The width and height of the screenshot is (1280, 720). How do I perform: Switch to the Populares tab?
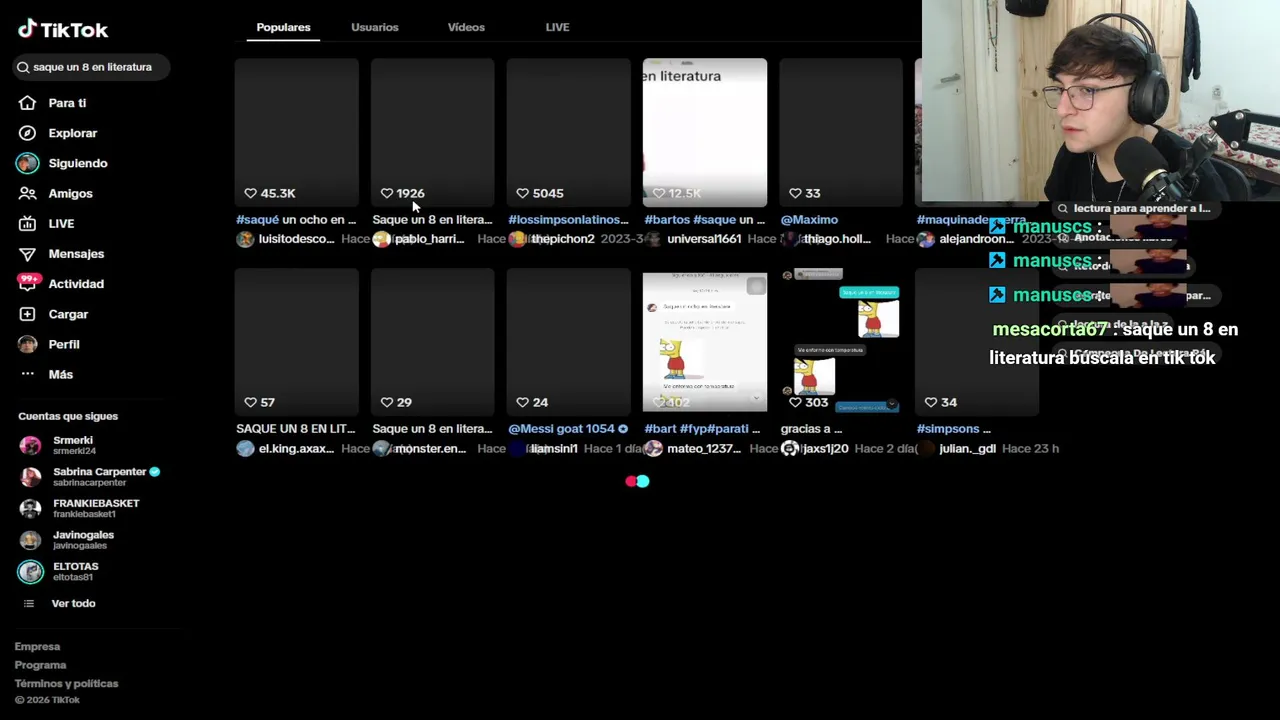pos(283,27)
